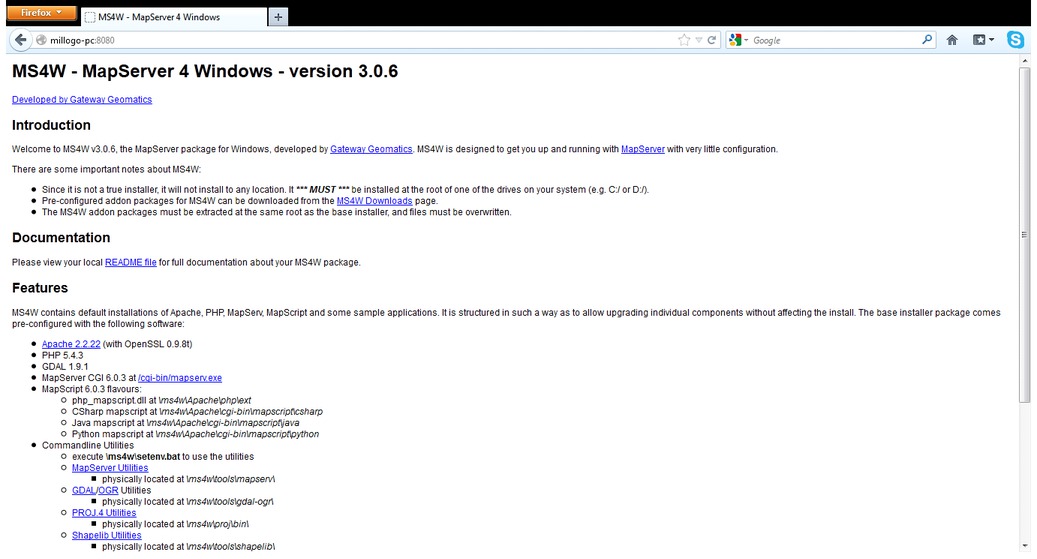
Task: Focus the Google search box
Action: click(x=835, y=40)
